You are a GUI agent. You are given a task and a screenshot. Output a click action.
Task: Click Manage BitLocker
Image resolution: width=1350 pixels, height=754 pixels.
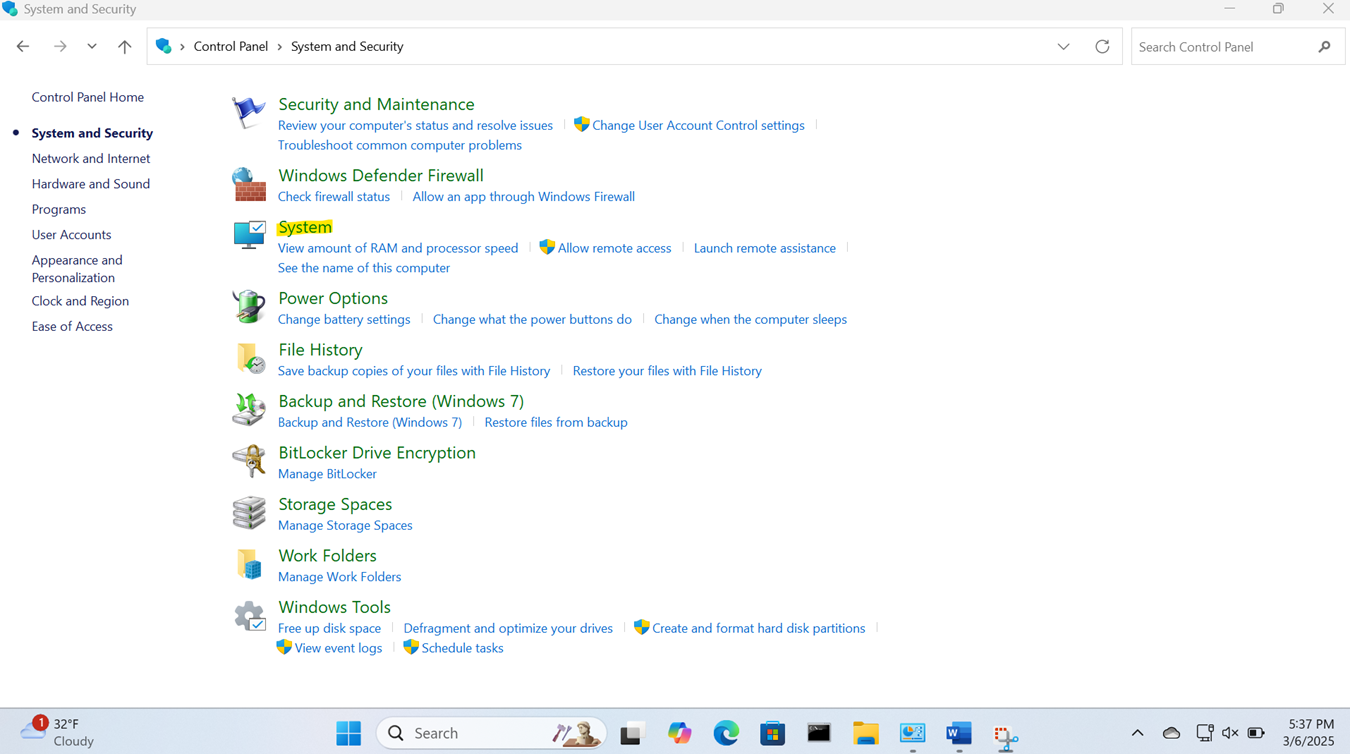[327, 474]
